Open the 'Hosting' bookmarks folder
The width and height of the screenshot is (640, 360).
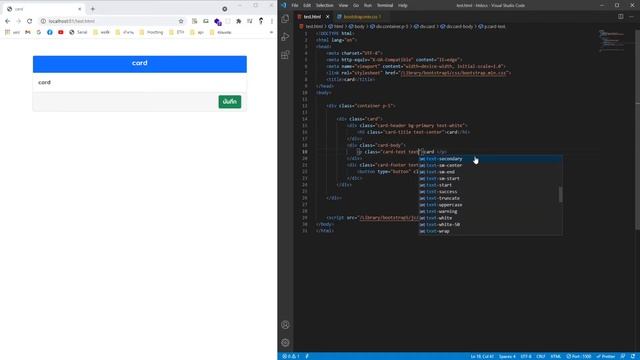coord(151,32)
